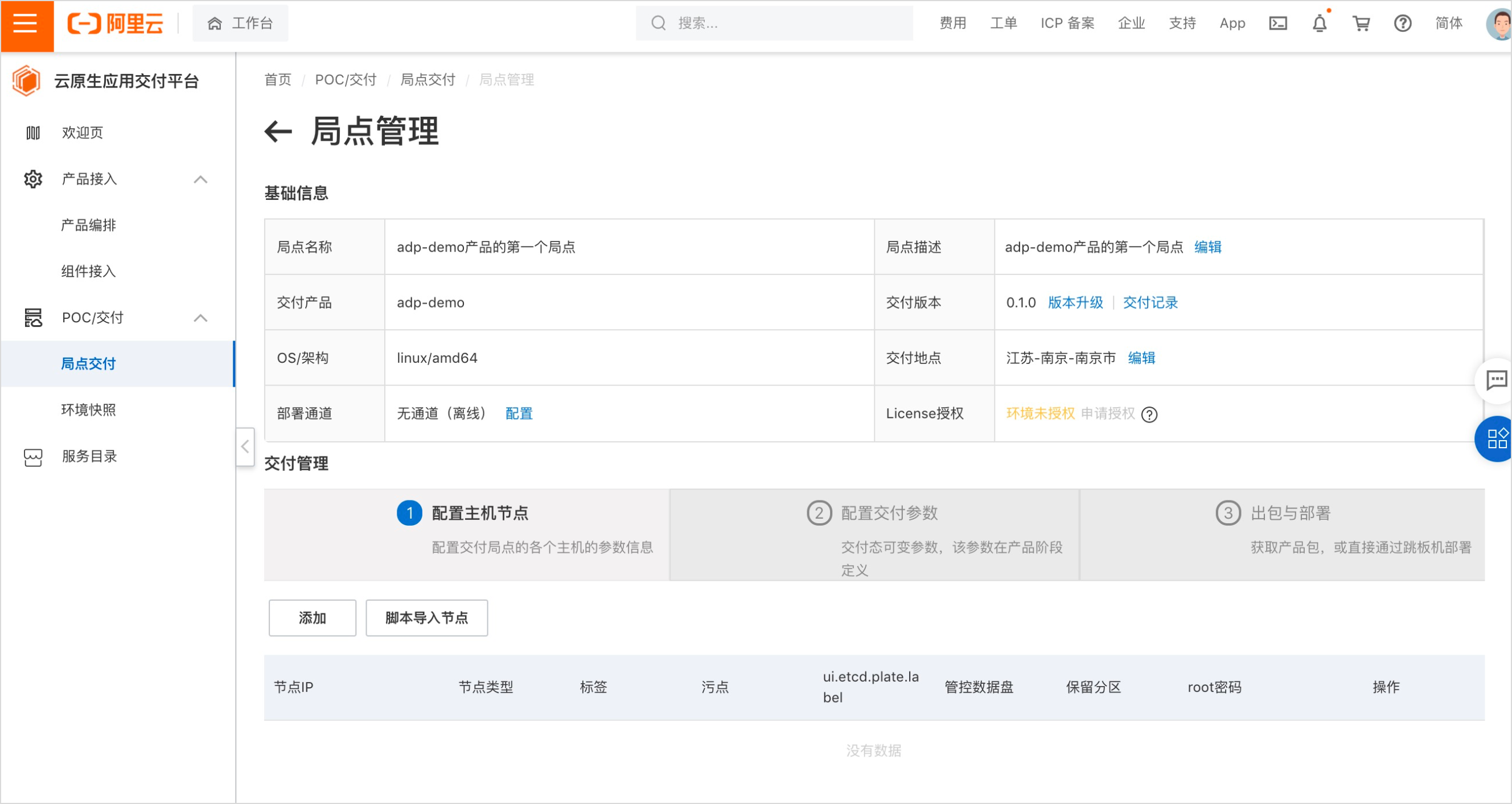The width and height of the screenshot is (1512, 804).
Task: Switch language via 简体
Action: [1449, 23]
